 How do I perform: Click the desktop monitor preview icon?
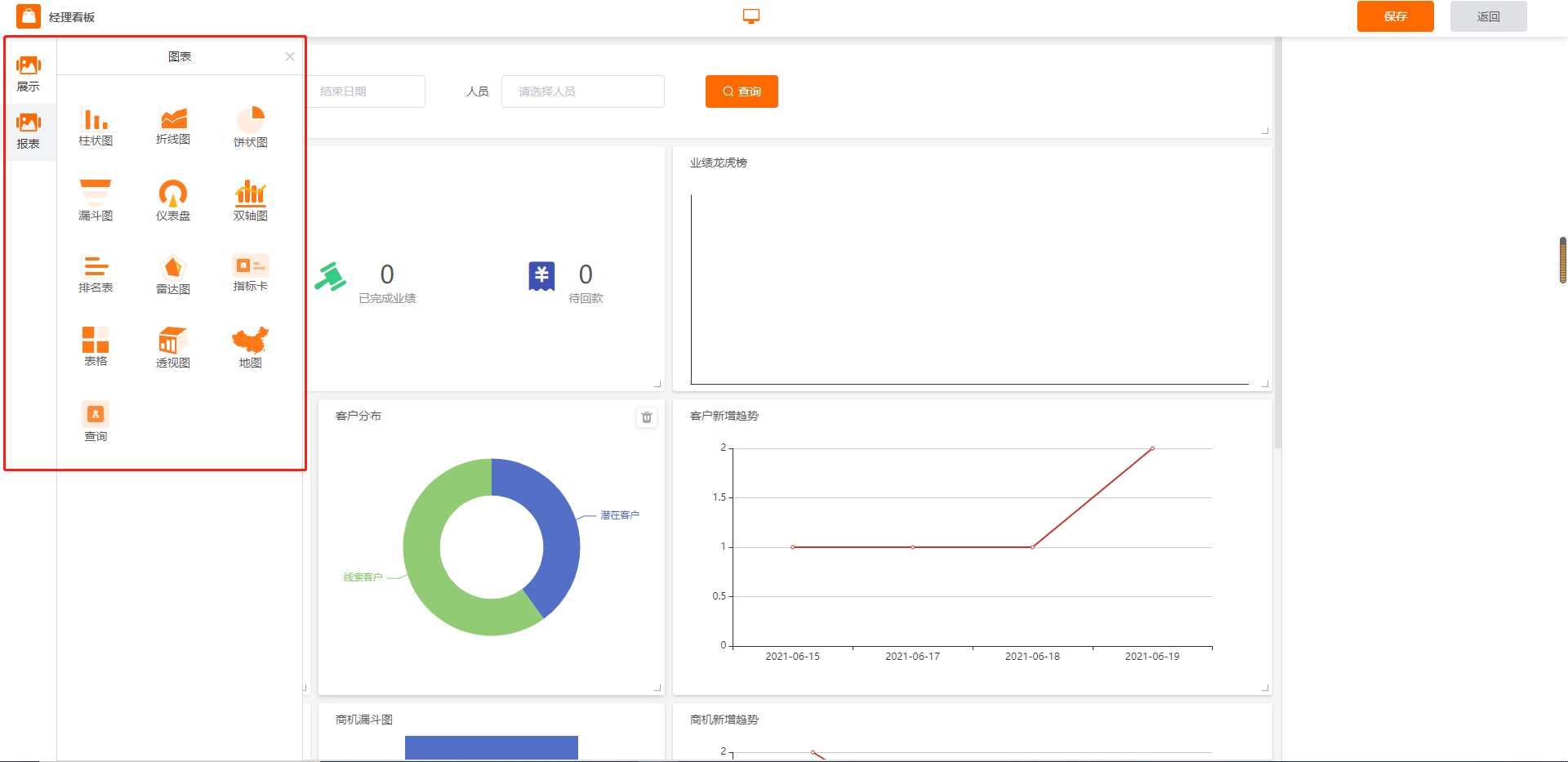click(x=751, y=16)
